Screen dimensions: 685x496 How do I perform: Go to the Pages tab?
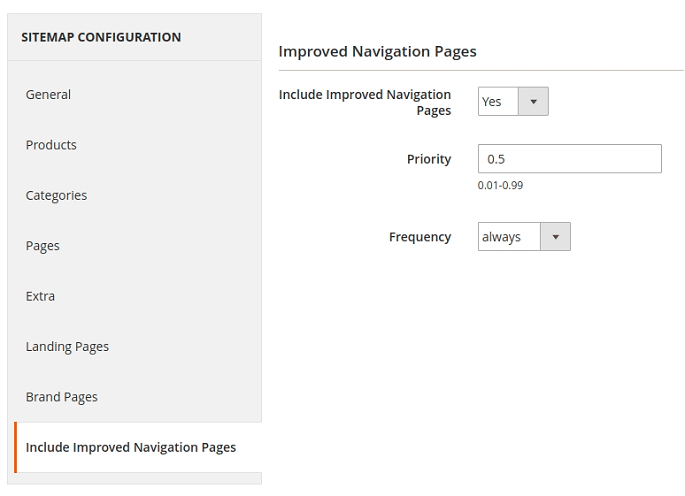pos(43,246)
